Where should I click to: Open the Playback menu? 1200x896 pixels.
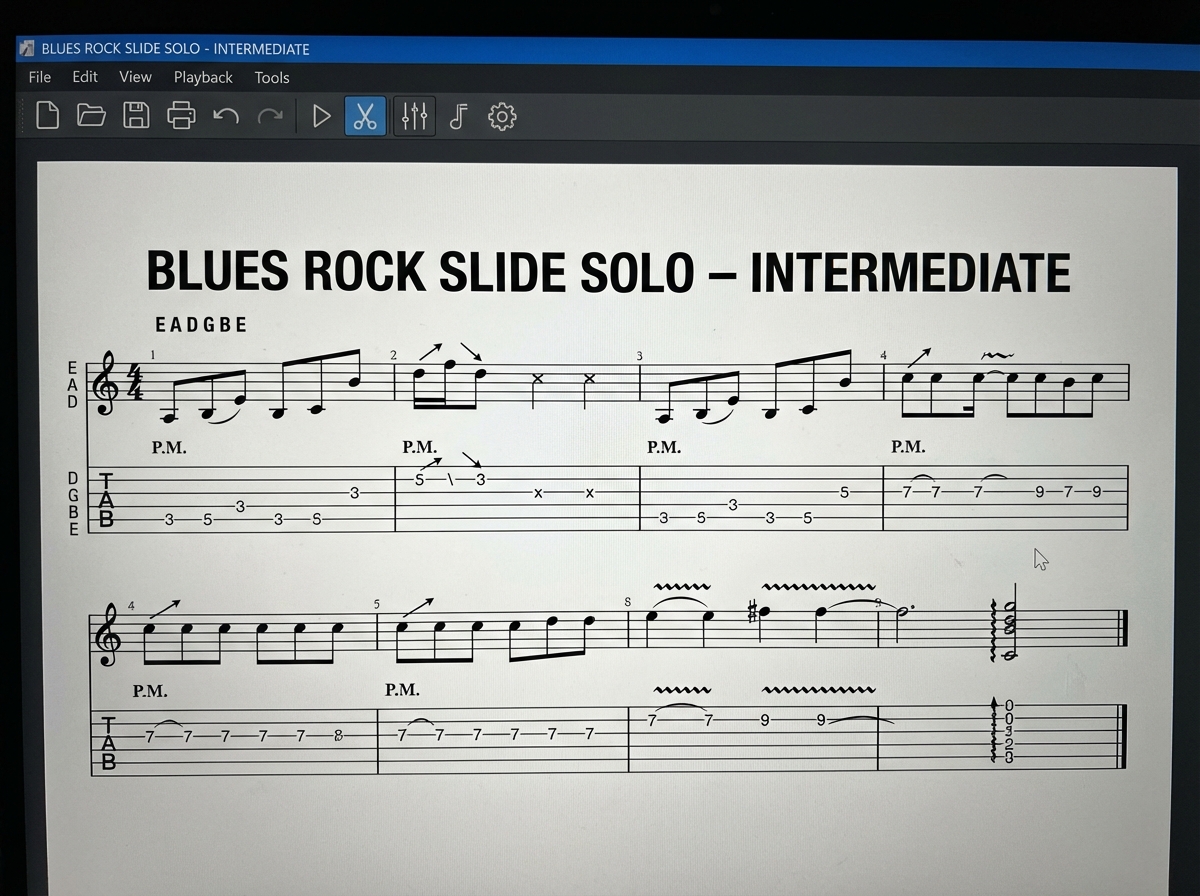(x=202, y=77)
